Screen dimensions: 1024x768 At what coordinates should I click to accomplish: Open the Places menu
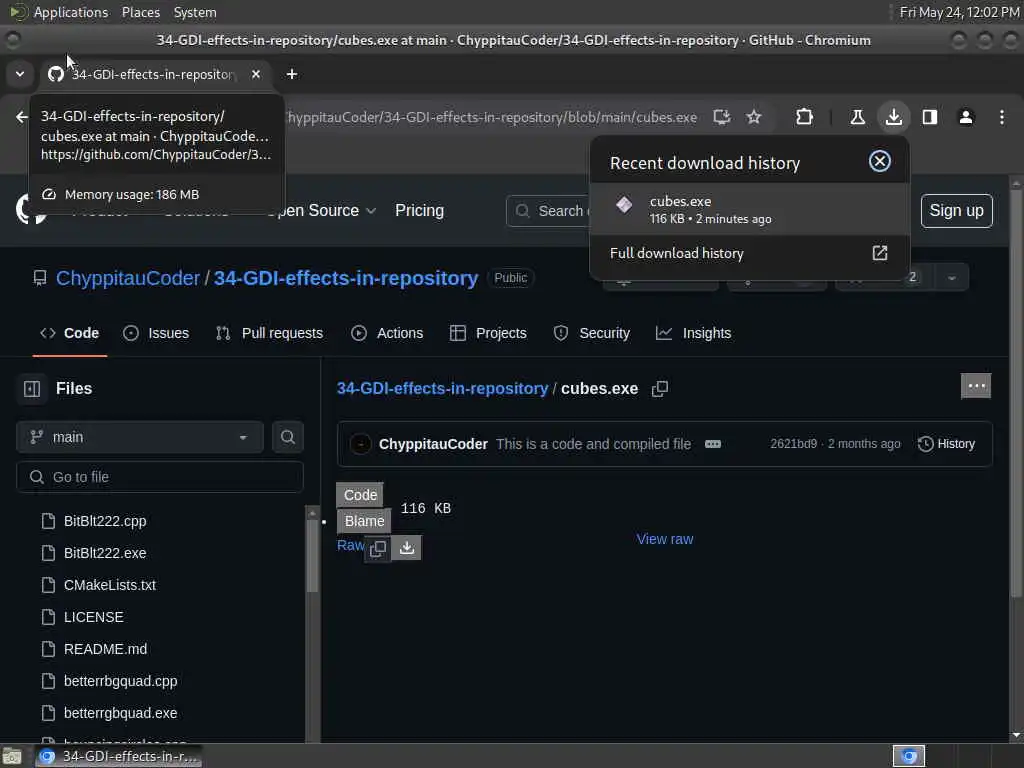click(x=140, y=12)
